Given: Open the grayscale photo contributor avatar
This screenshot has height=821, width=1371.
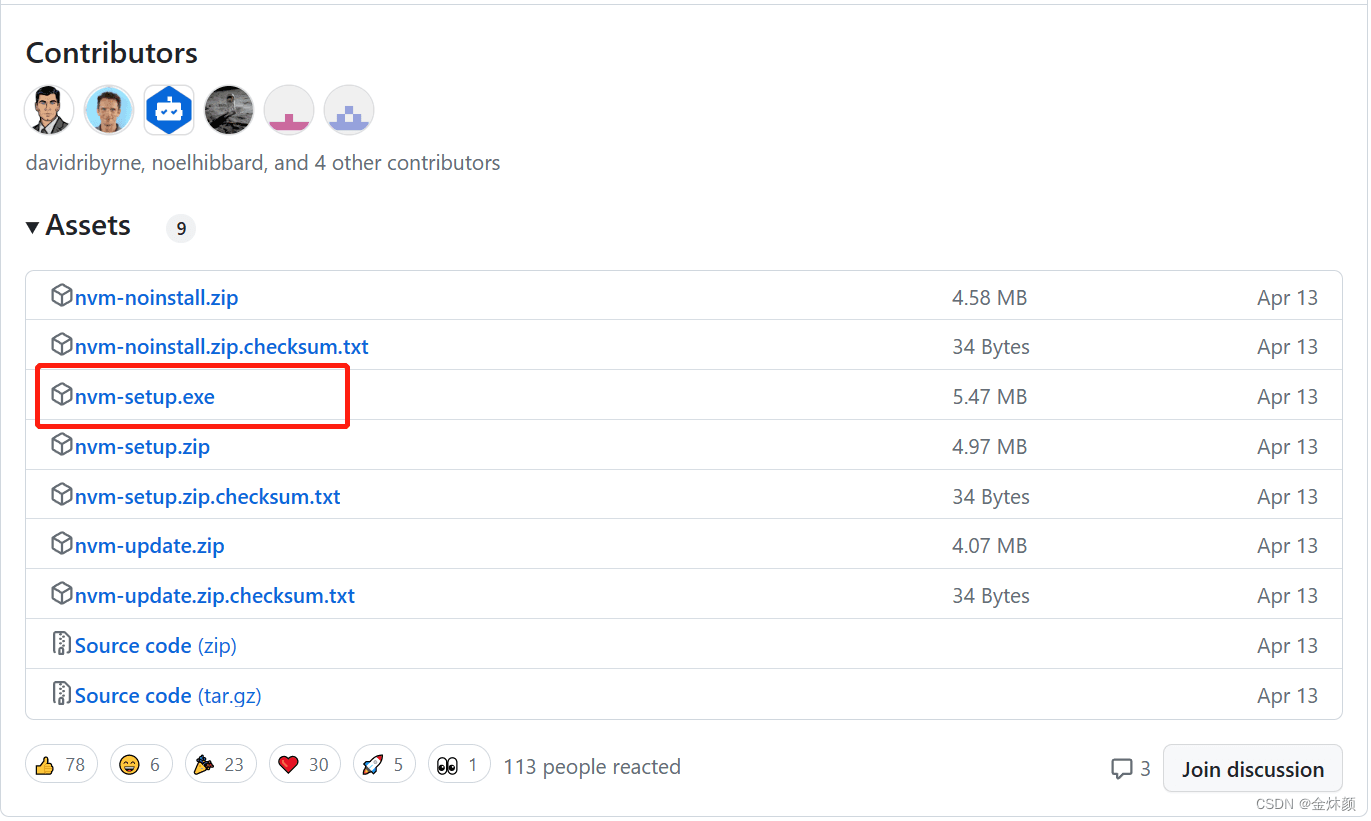Looking at the screenshot, I should coord(229,110).
